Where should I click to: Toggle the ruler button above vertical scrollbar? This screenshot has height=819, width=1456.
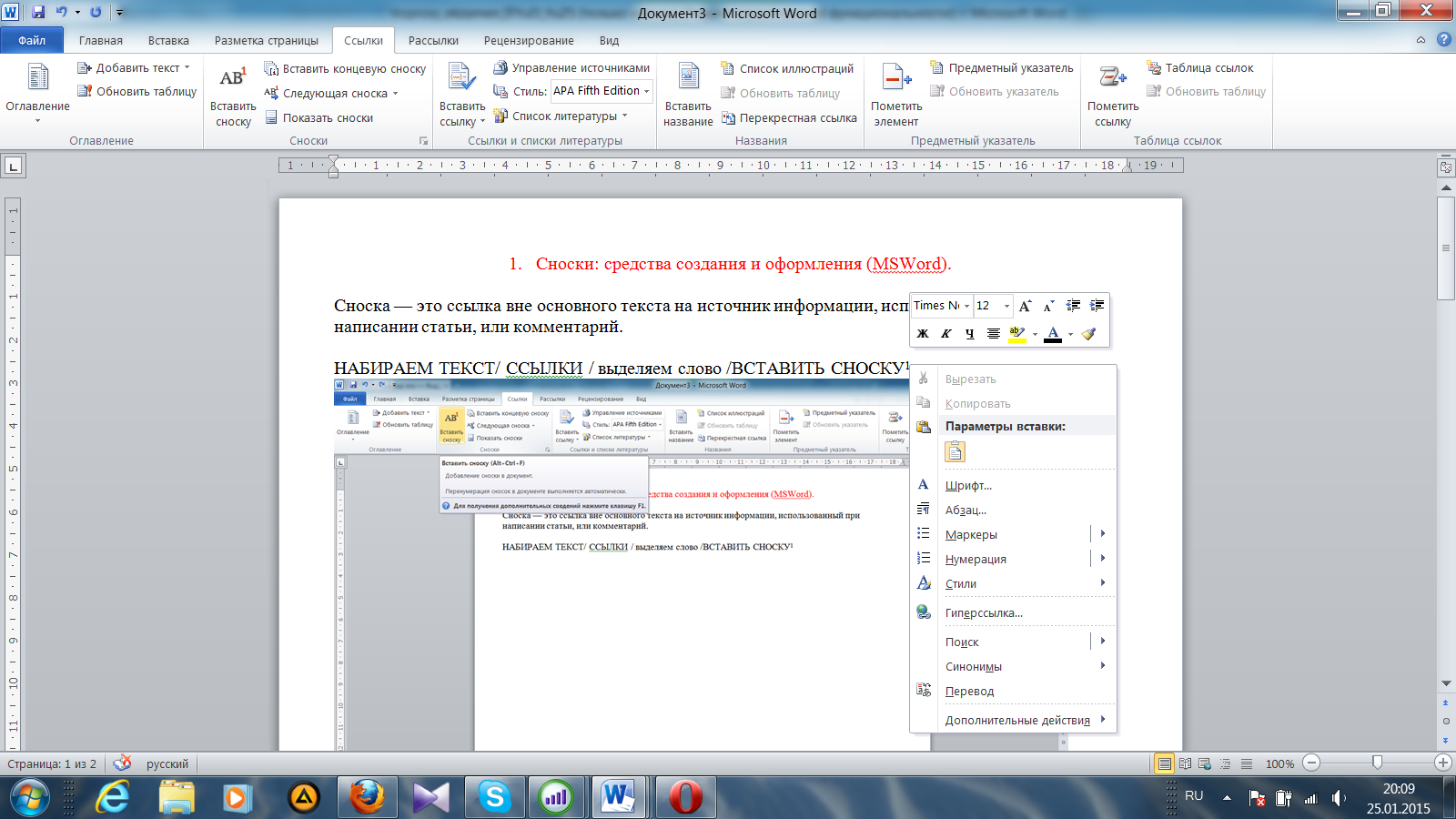click(1446, 167)
